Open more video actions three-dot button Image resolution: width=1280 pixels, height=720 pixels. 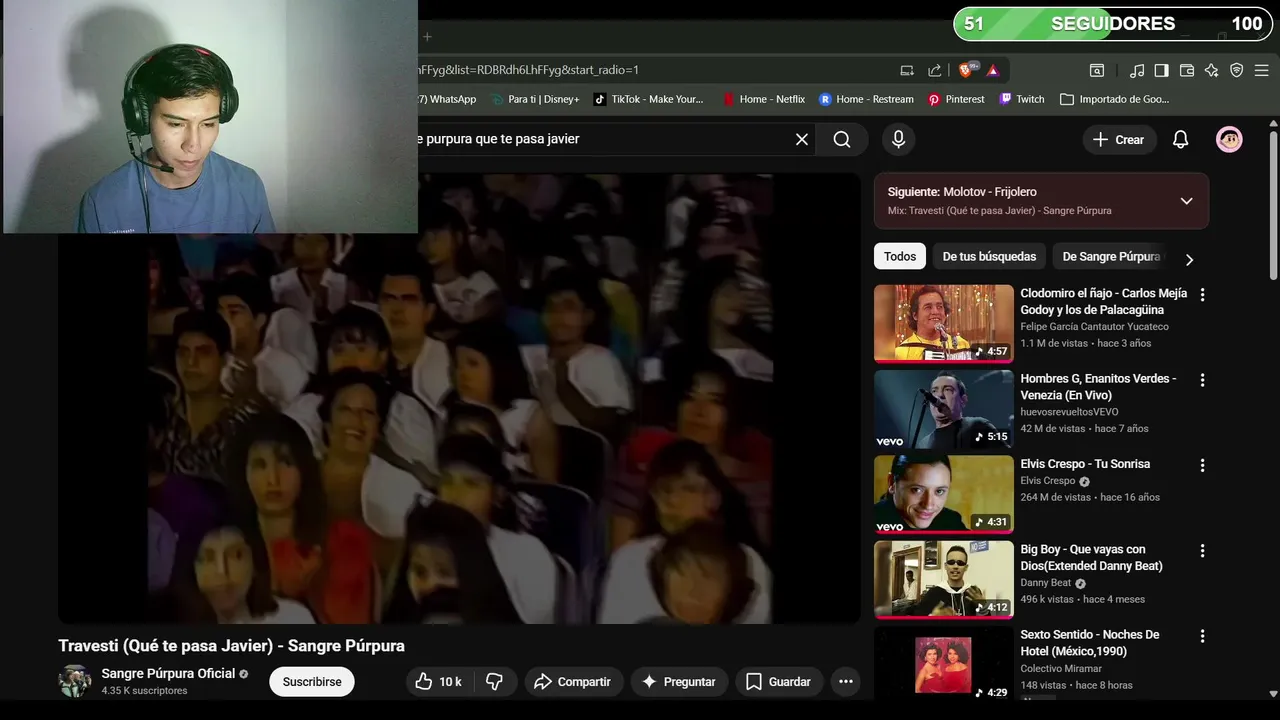(x=846, y=682)
